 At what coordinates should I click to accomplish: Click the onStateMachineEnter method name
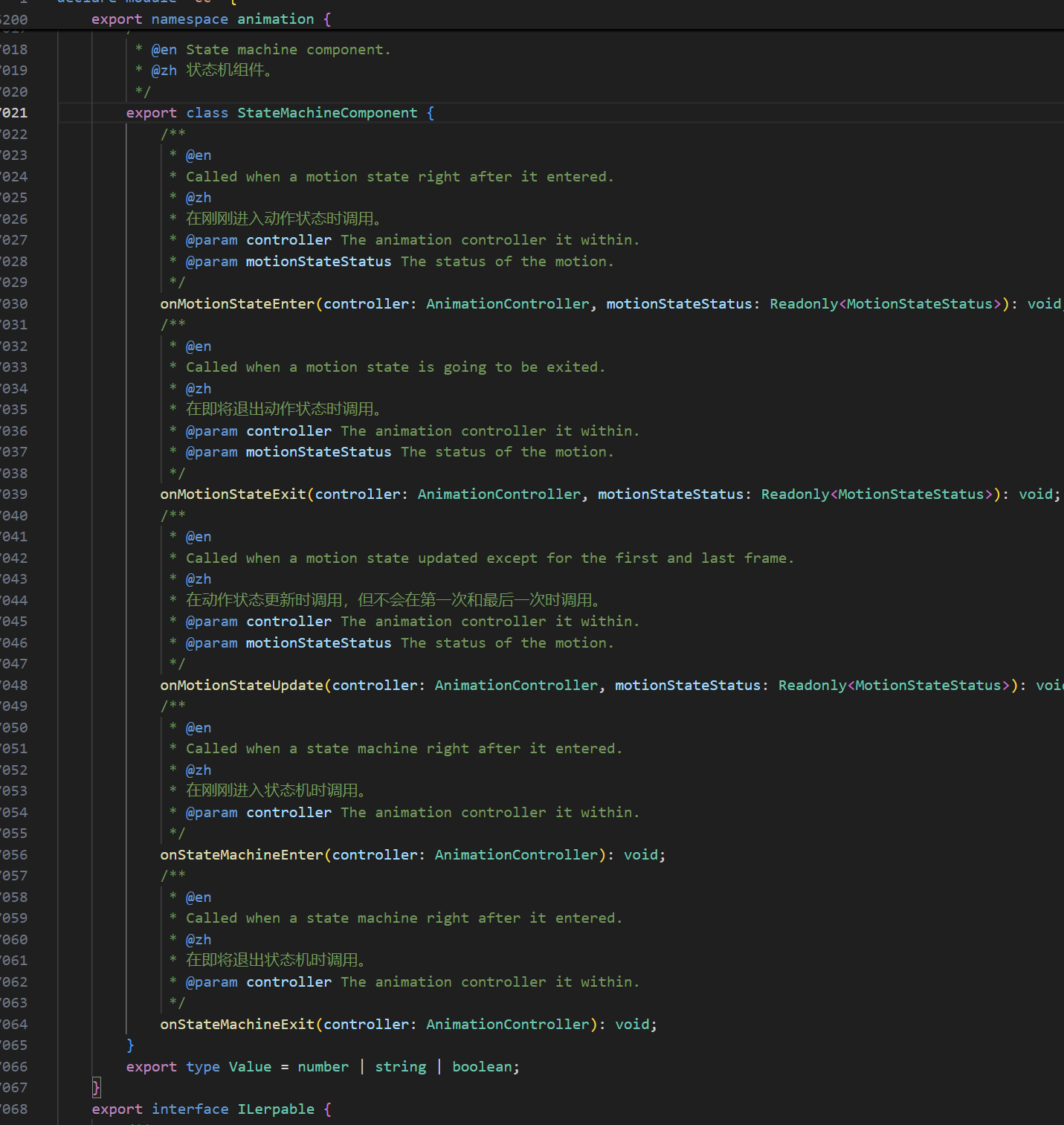(242, 855)
